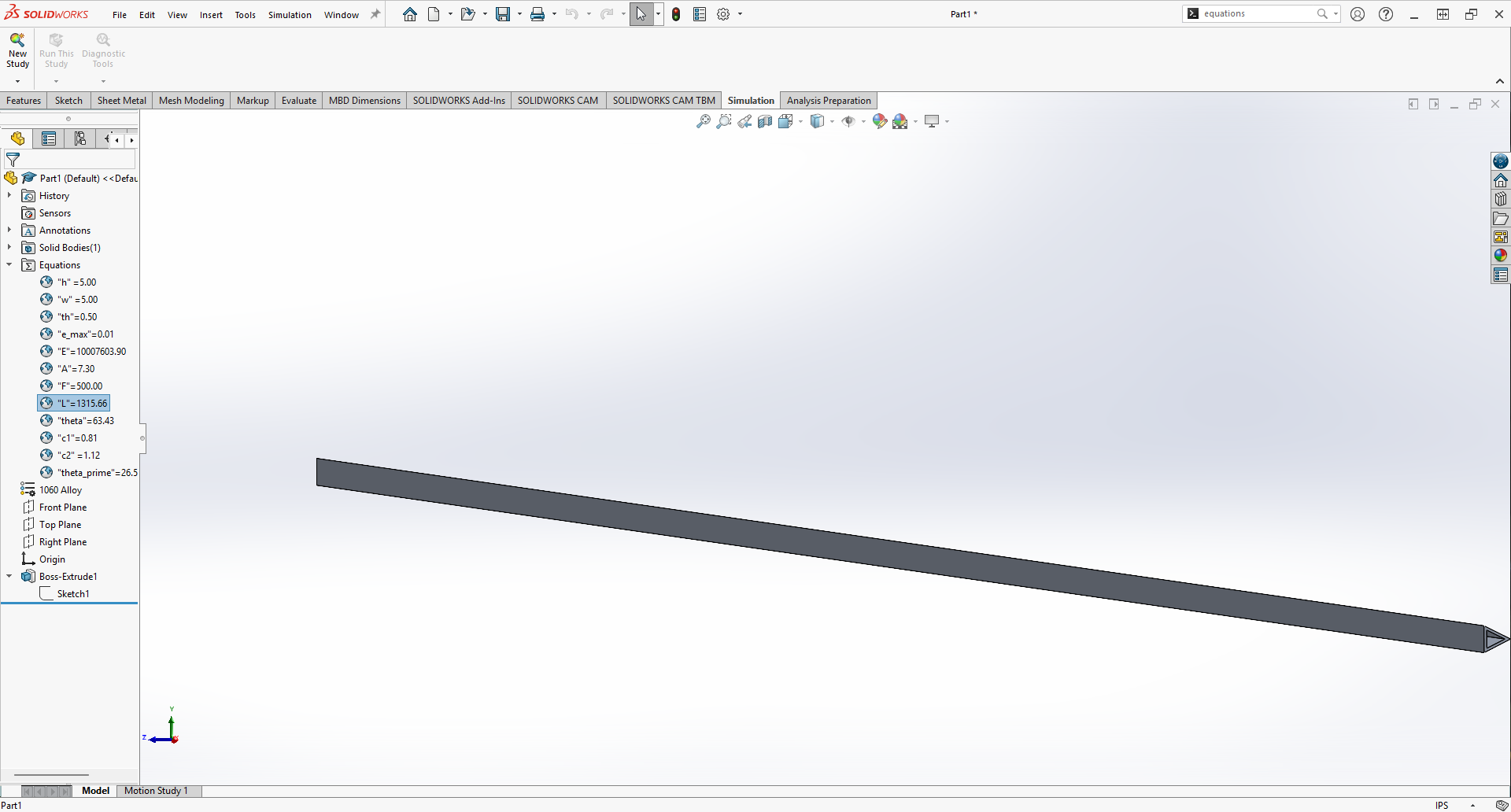Toggle Hide/Show Items eye icon
Image resolution: width=1511 pixels, height=812 pixels.
848,121
